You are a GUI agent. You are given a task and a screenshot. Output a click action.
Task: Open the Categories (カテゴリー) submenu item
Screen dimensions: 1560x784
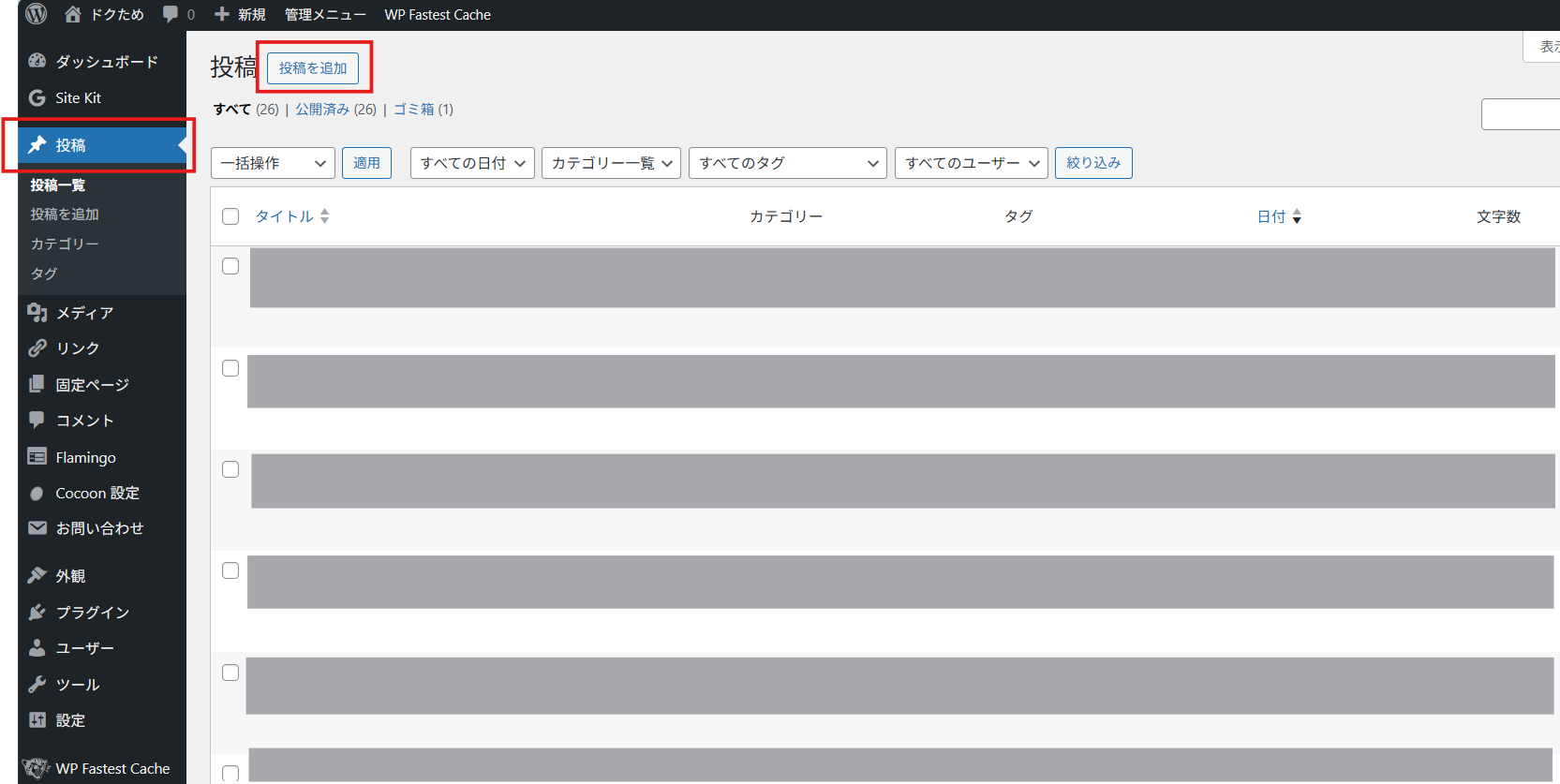(64, 244)
